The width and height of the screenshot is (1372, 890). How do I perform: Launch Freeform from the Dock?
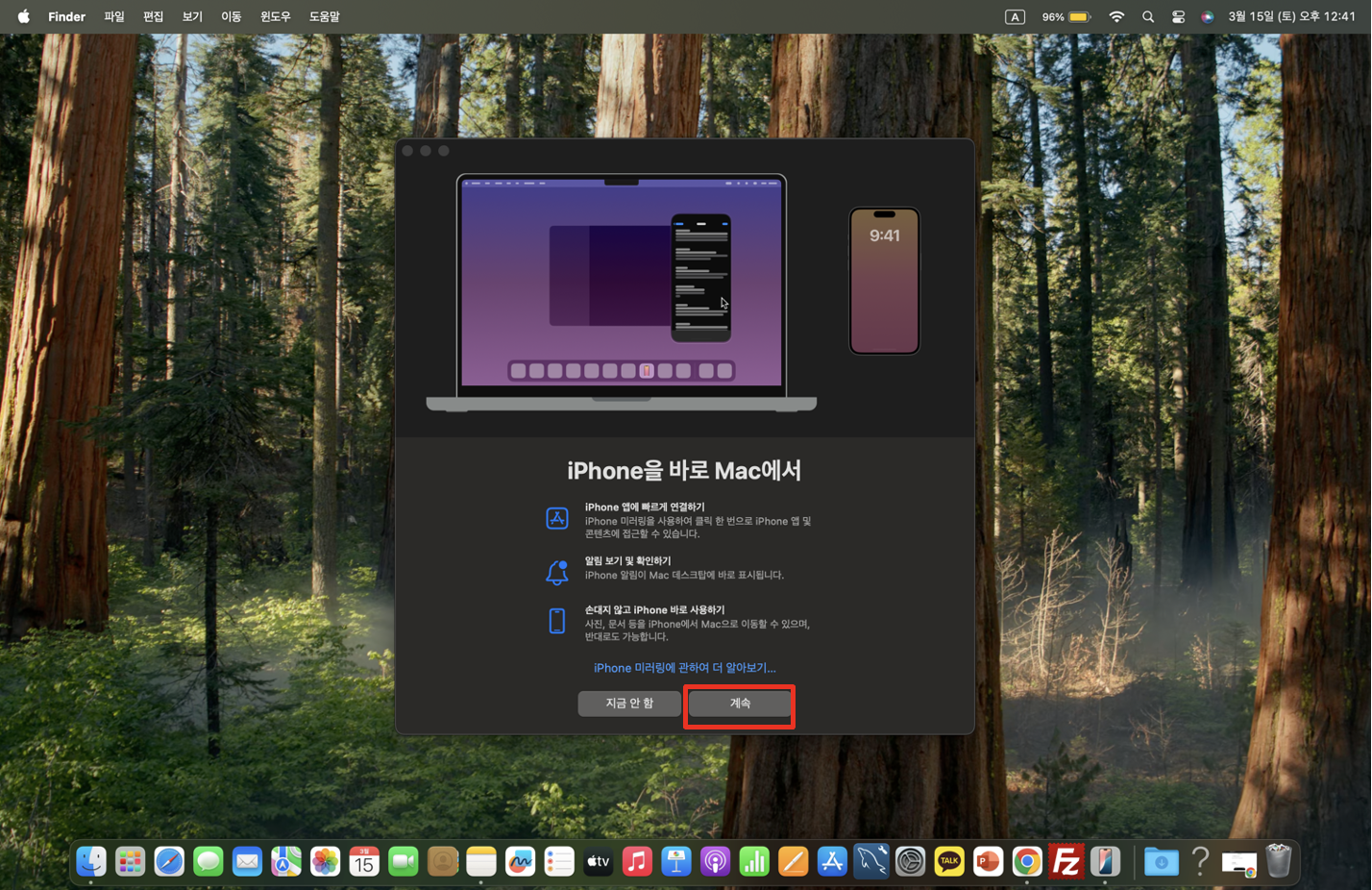point(521,862)
